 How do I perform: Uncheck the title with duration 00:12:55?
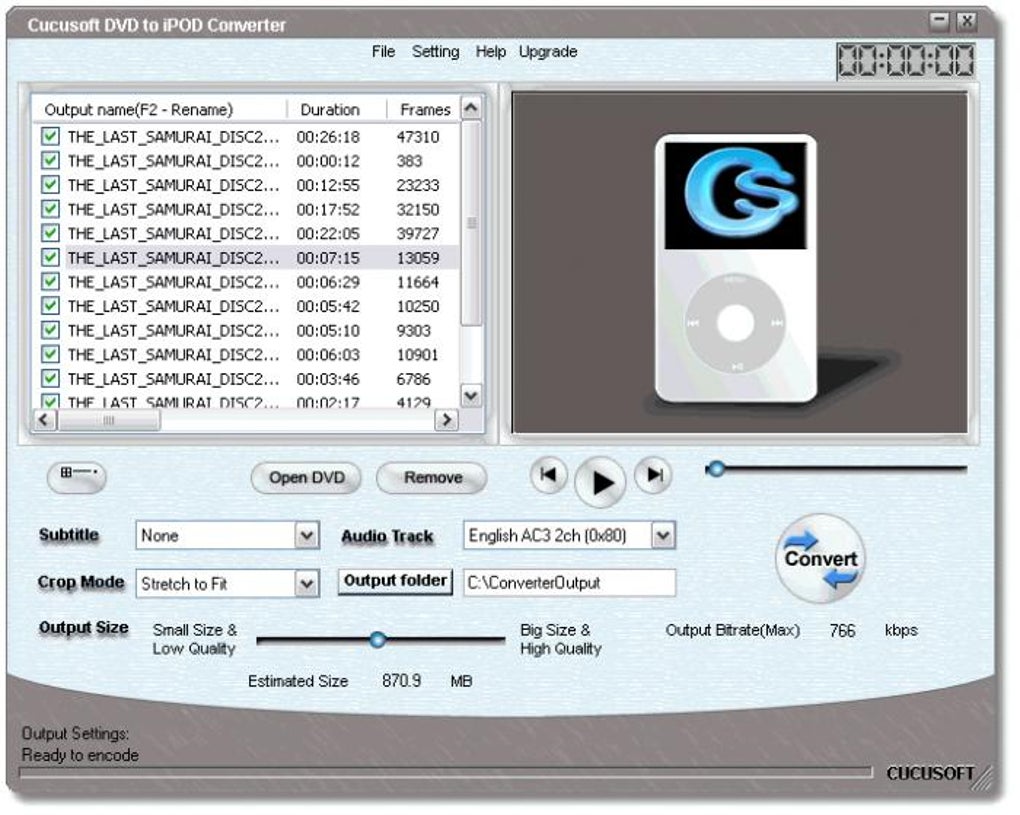[x=50, y=185]
